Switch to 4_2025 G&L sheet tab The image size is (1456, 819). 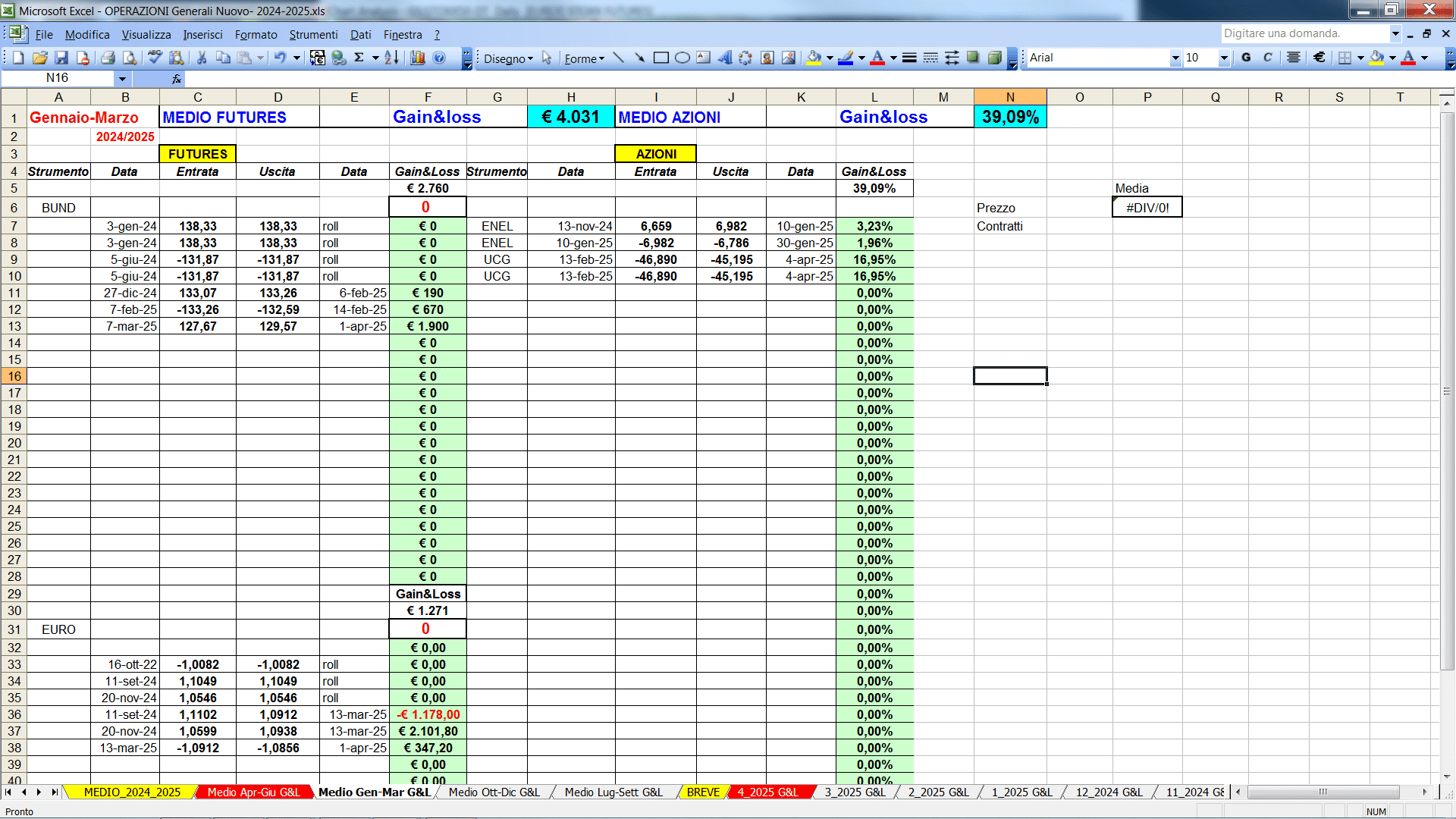click(767, 792)
